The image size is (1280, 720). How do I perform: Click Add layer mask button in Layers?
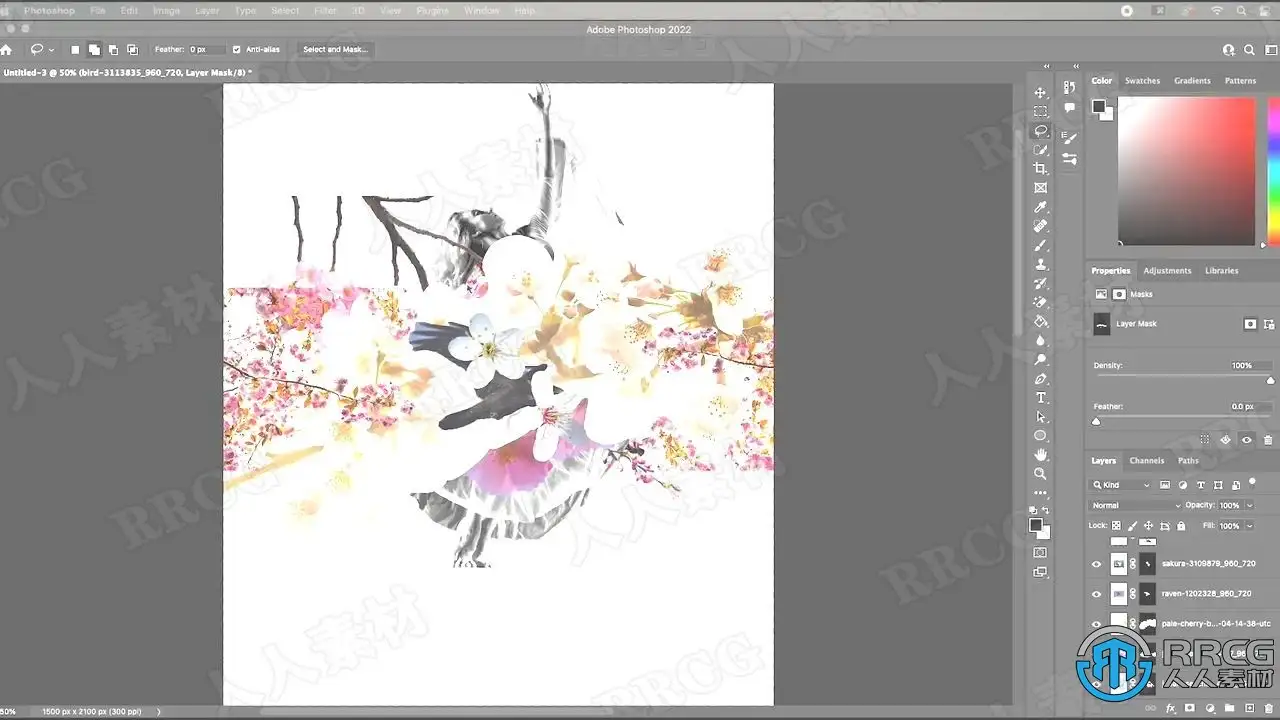pyautogui.click(x=1189, y=708)
